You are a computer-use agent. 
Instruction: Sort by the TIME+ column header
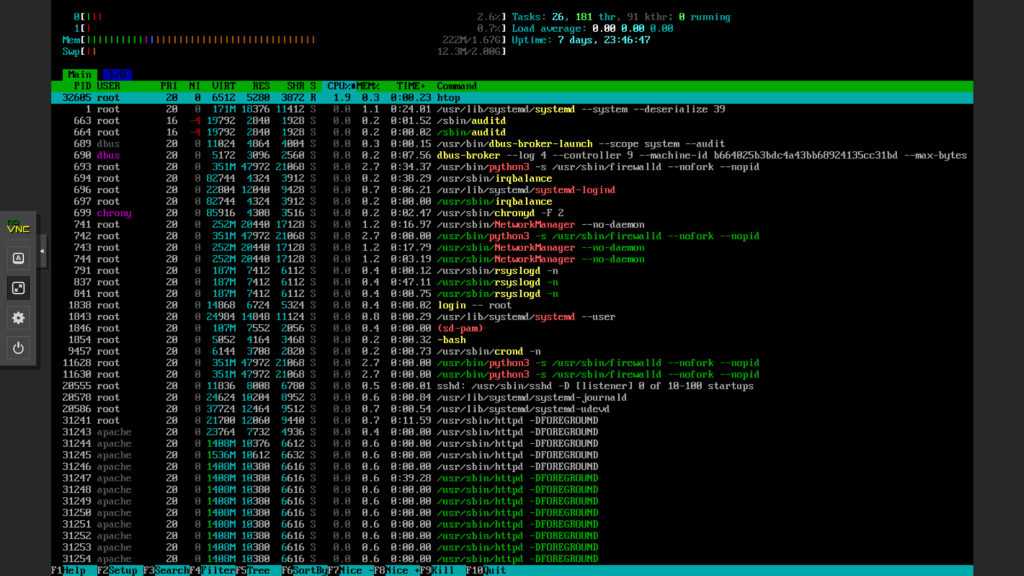[x=411, y=86]
